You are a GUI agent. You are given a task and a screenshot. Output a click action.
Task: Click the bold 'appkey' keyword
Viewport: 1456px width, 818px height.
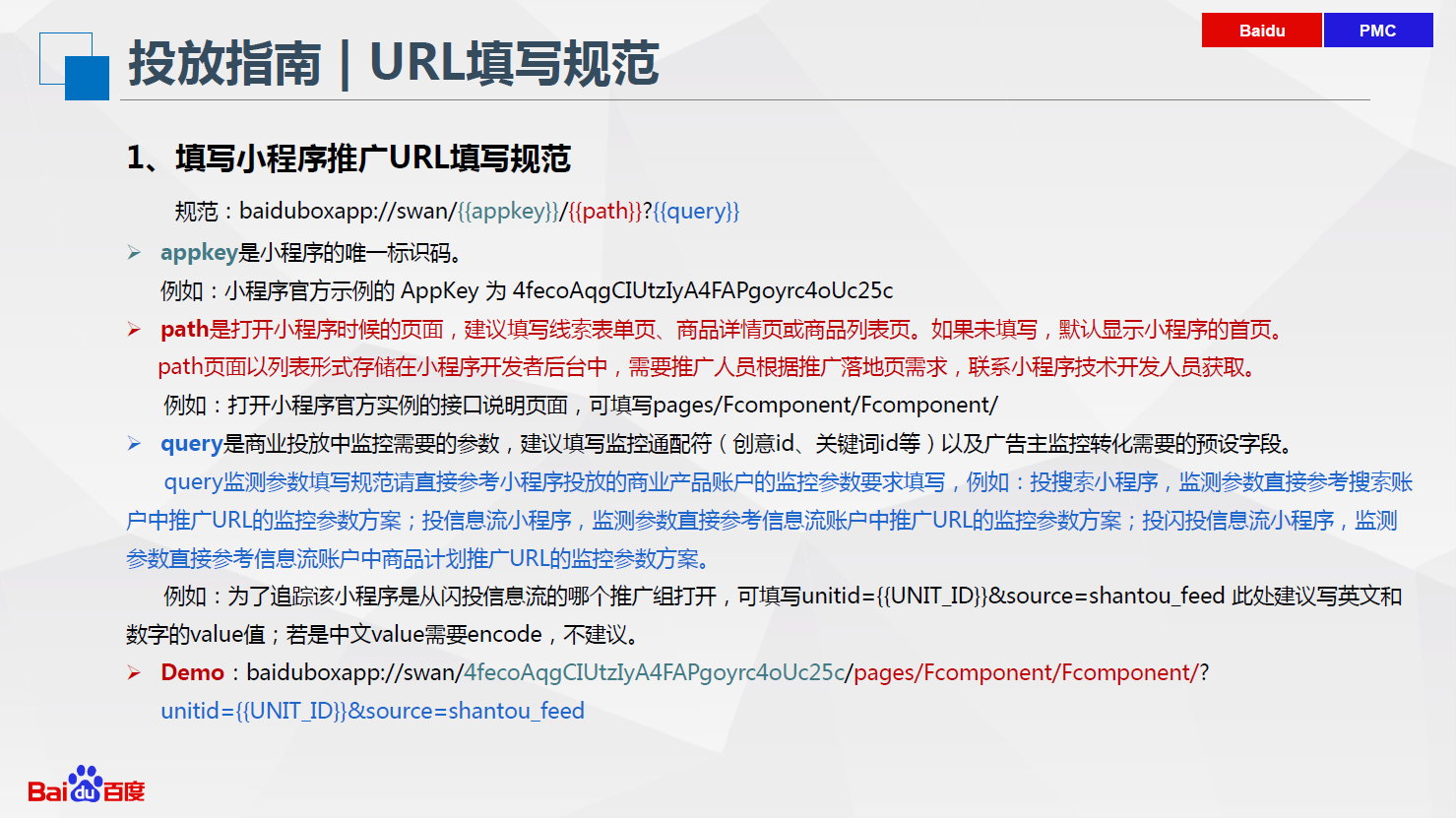pyautogui.click(x=199, y=253)
